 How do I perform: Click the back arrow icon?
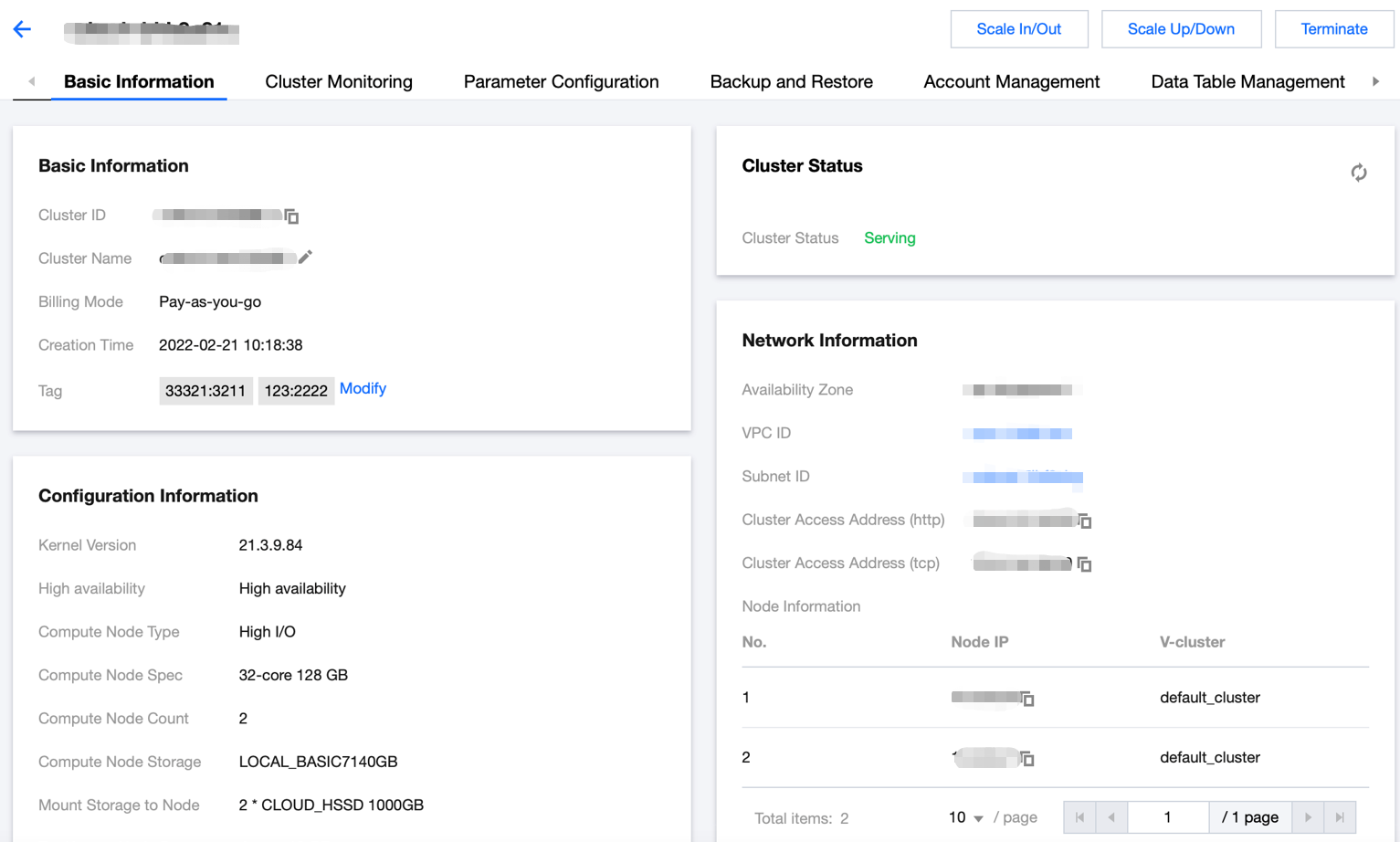(x=22, y=29)
